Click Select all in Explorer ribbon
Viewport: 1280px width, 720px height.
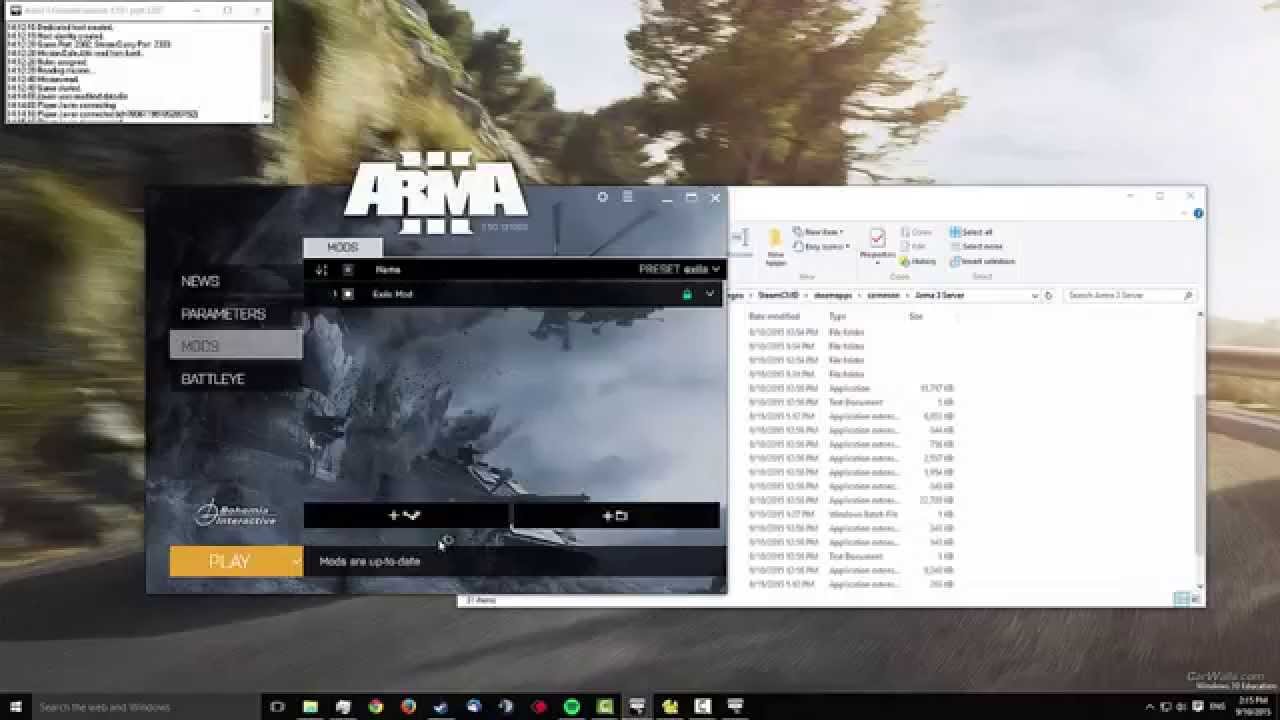click(971, 232)
